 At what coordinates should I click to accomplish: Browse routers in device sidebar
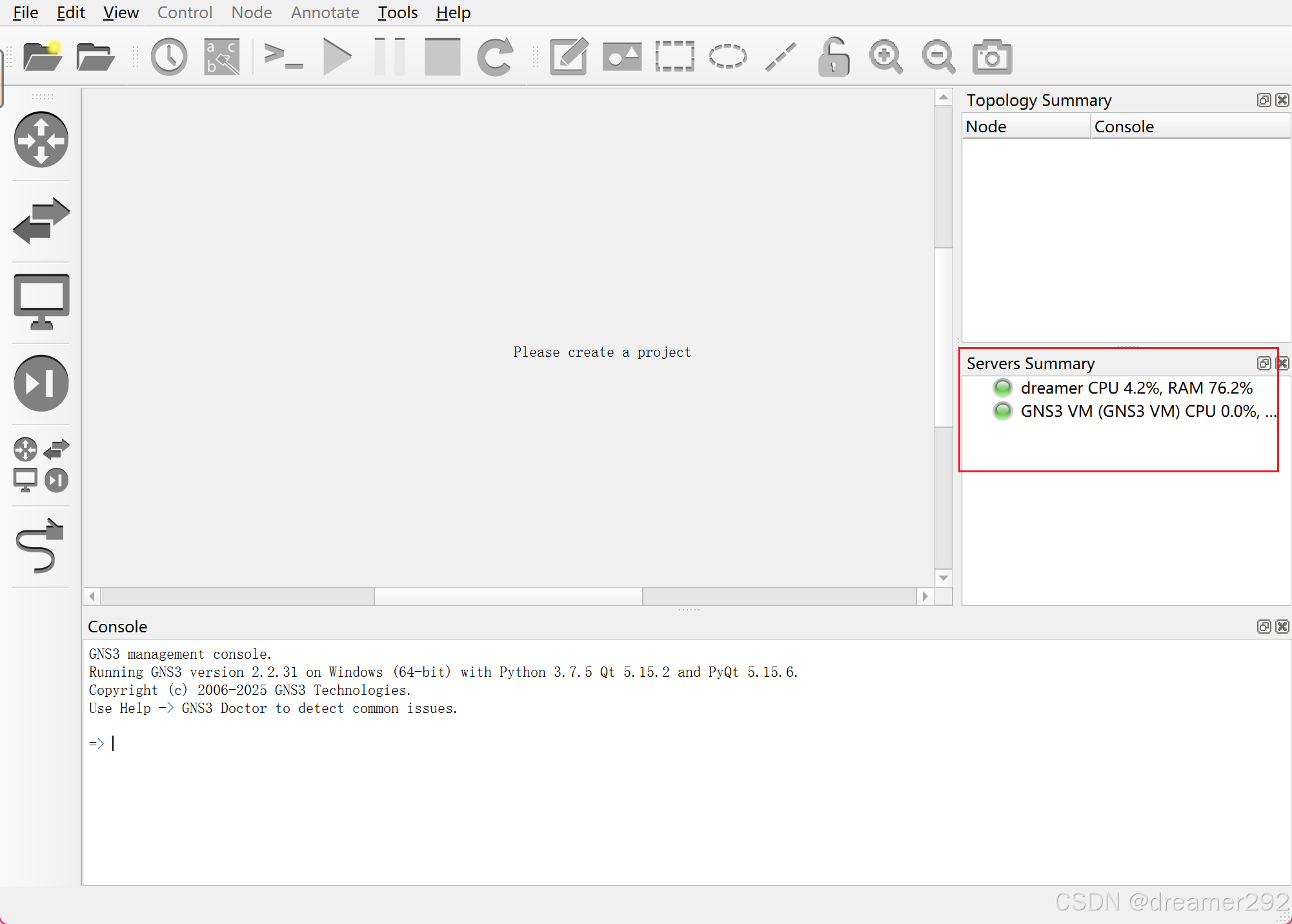click(x=41, y=139)
